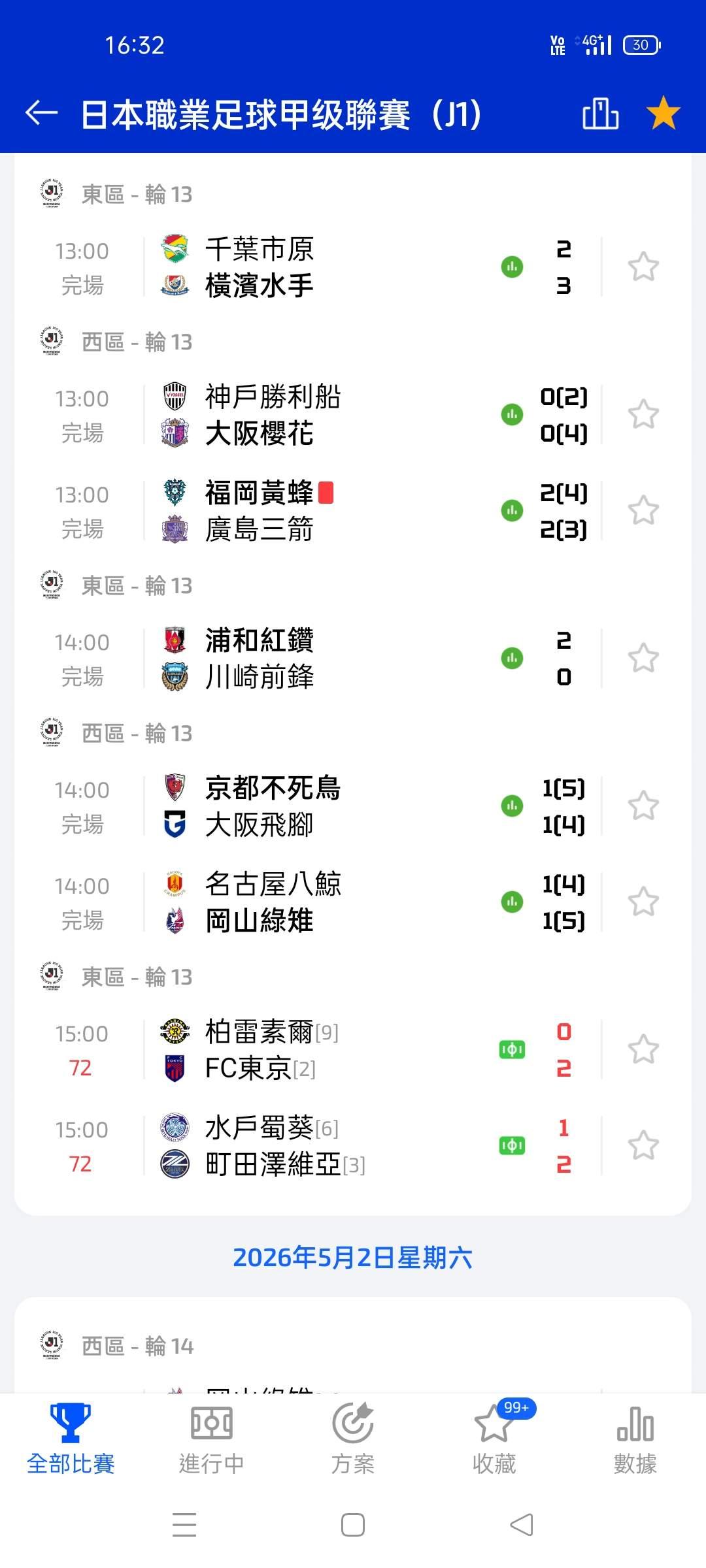Toggle the orange league favorite star

663,114
